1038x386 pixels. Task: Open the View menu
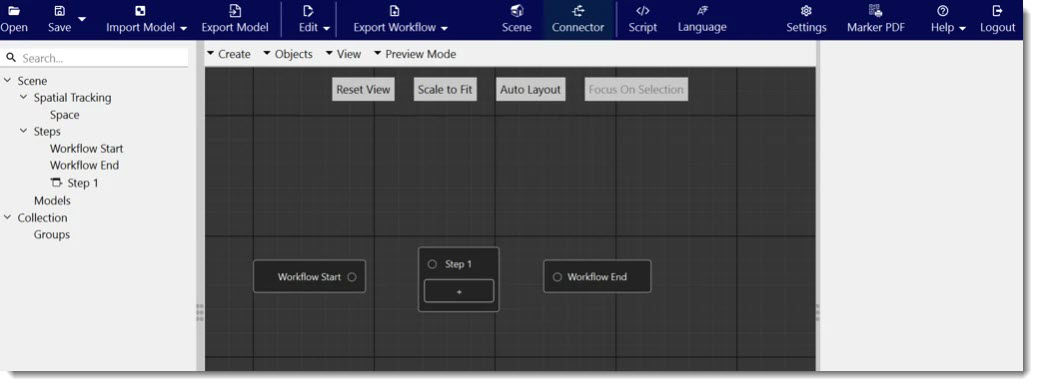[343, 54]
